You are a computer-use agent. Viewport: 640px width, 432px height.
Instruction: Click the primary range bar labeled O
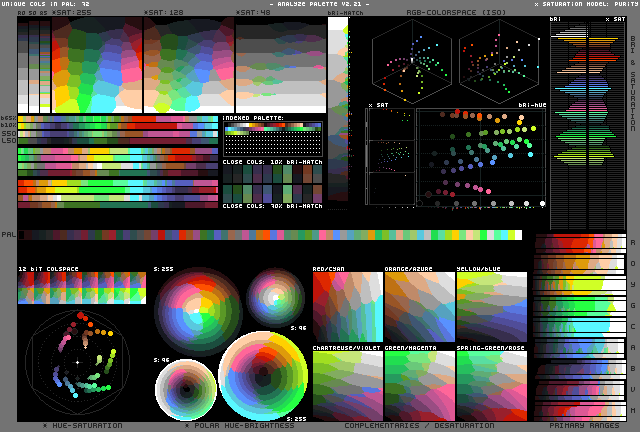[x=580, y=264]
